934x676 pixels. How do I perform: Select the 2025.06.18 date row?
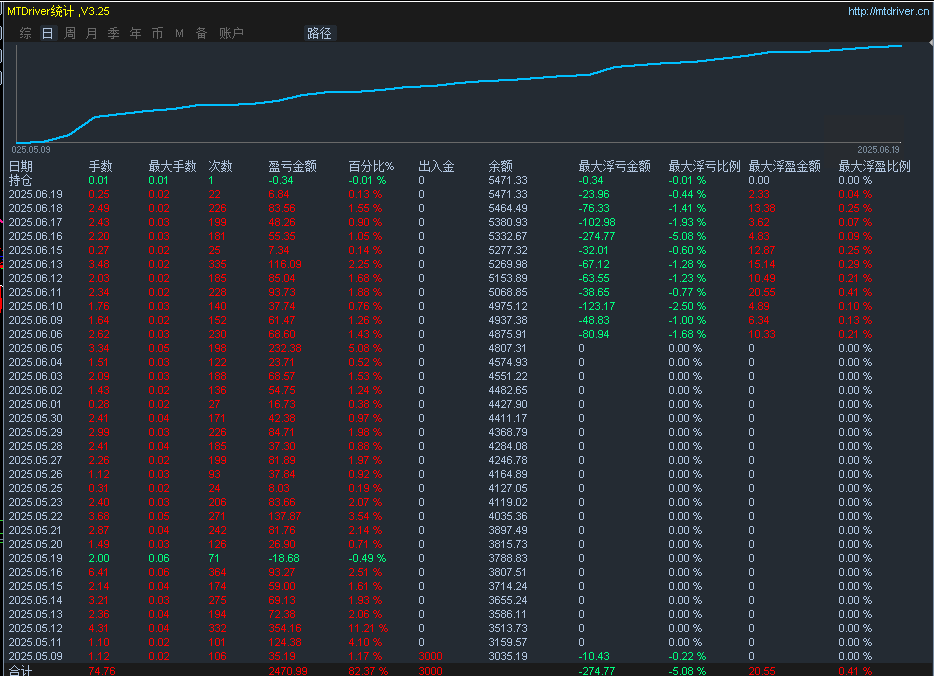tap(36, 208)
